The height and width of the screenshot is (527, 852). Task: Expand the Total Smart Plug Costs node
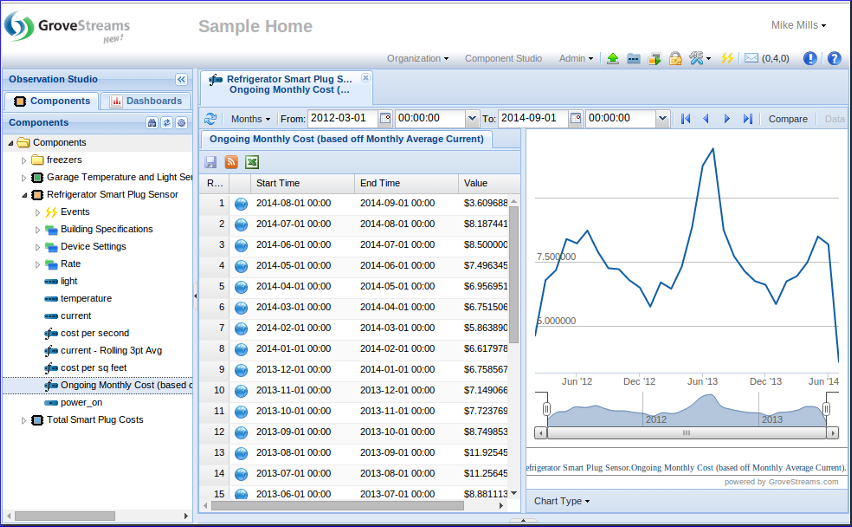point(24,420)
